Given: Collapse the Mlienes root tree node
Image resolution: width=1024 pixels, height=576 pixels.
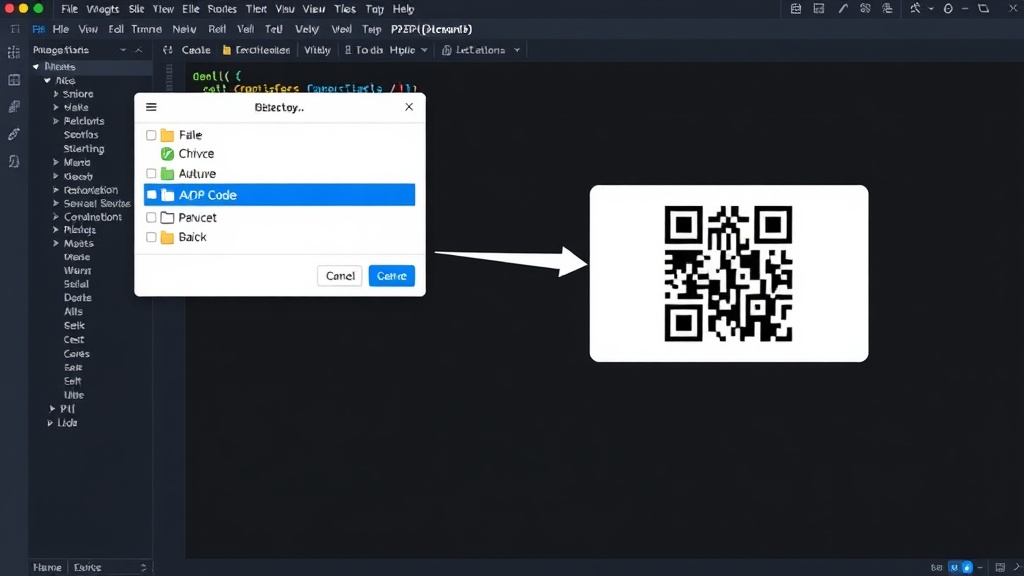Looking at the screenshot, I should point(36,67).
